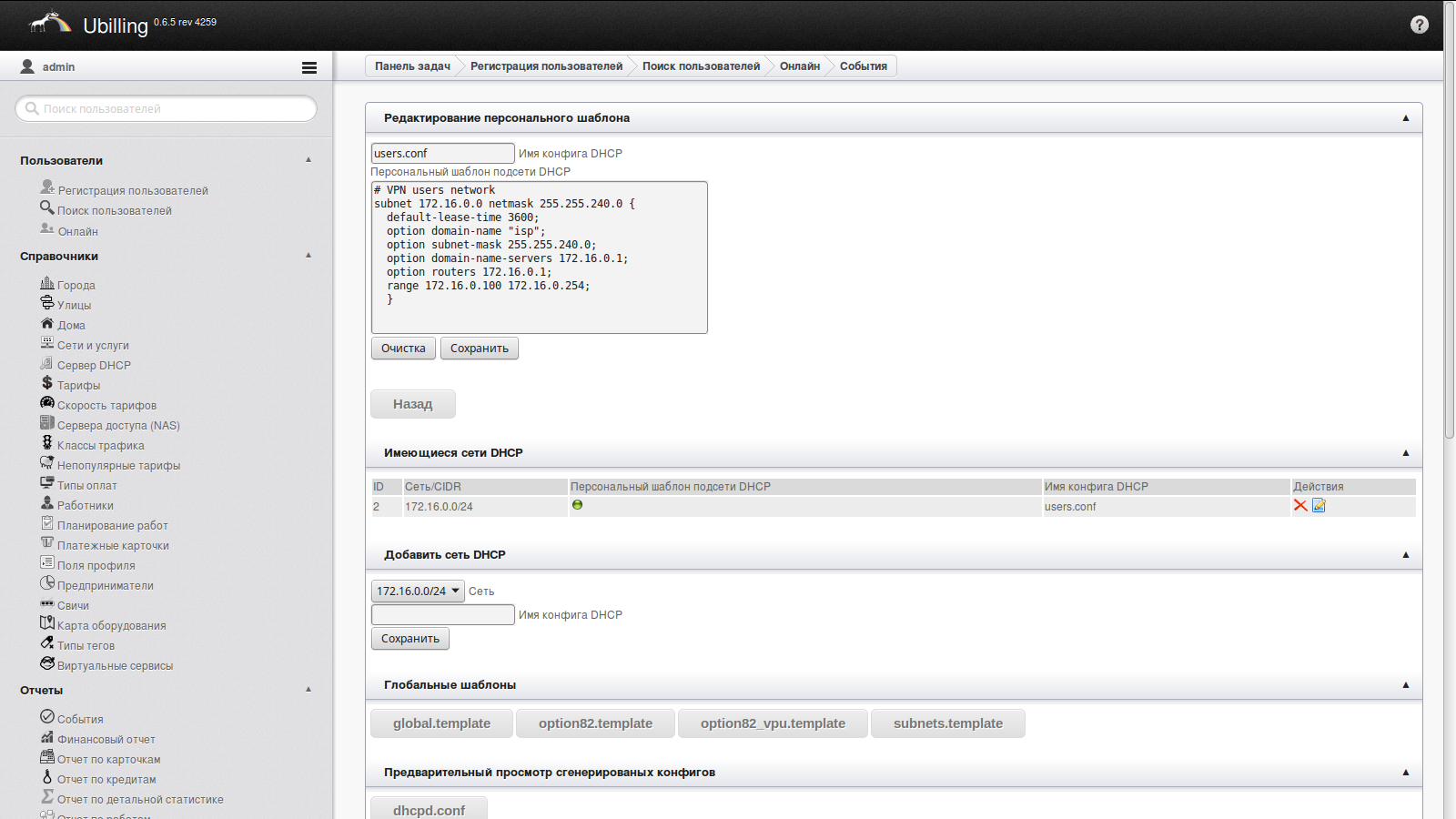The height and width of the screenshot is (819, 1456).
Task: Delete DHCP network 172.16.0.0/24 via red X
Action: 1300,506
